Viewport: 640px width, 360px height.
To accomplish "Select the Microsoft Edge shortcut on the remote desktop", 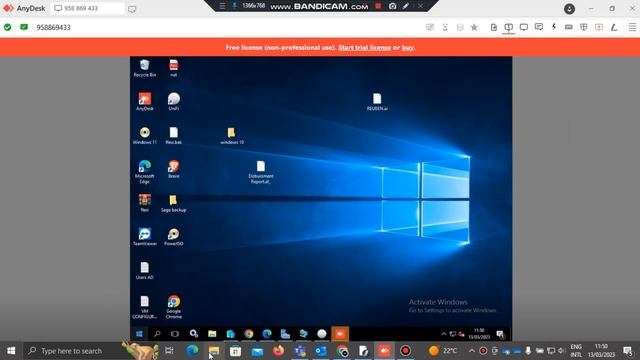I will click(144, 172).
